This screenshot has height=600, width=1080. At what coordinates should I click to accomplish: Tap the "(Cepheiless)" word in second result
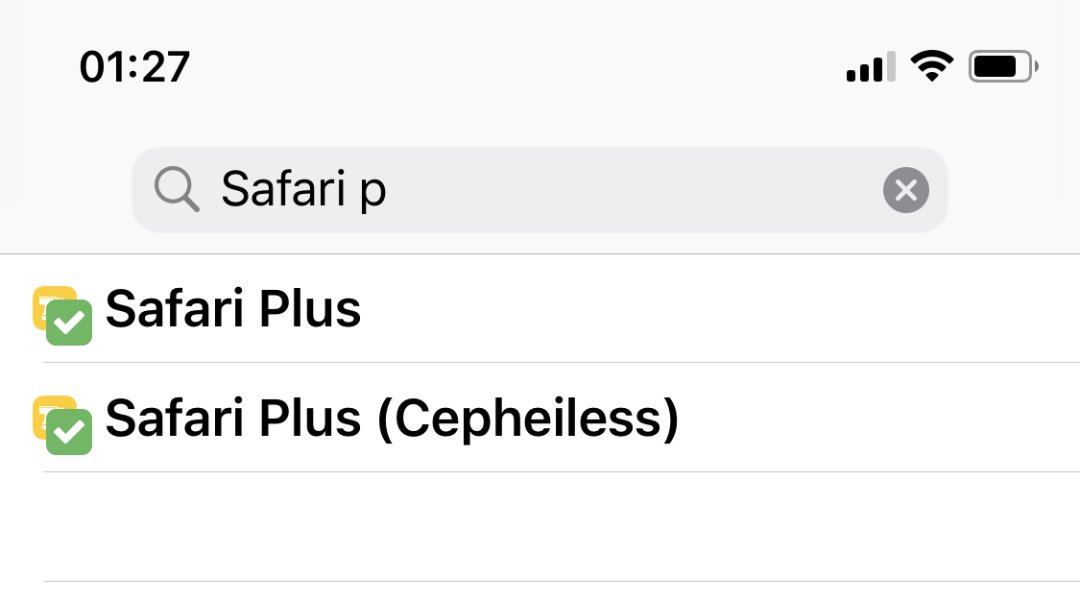pos(527,418)
